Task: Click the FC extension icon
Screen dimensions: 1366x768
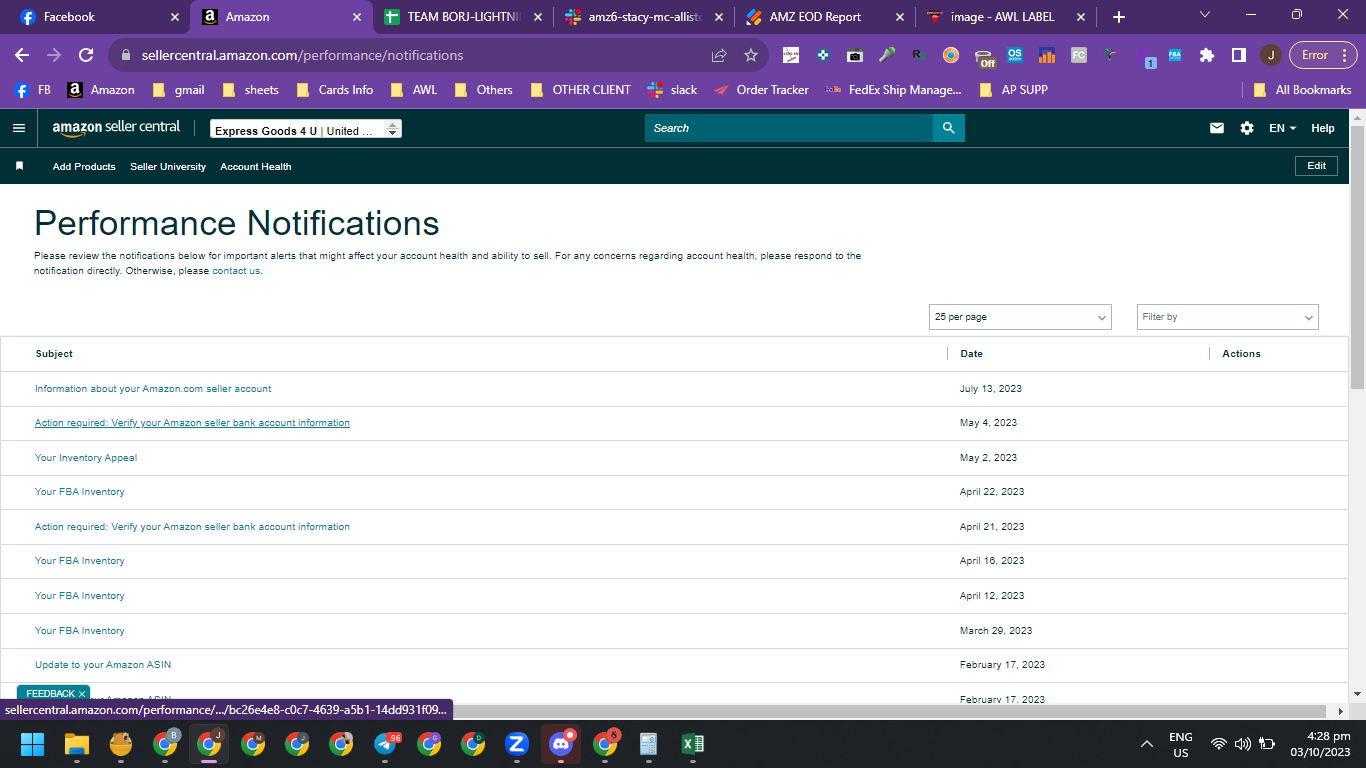Action: coord(1078,55)
